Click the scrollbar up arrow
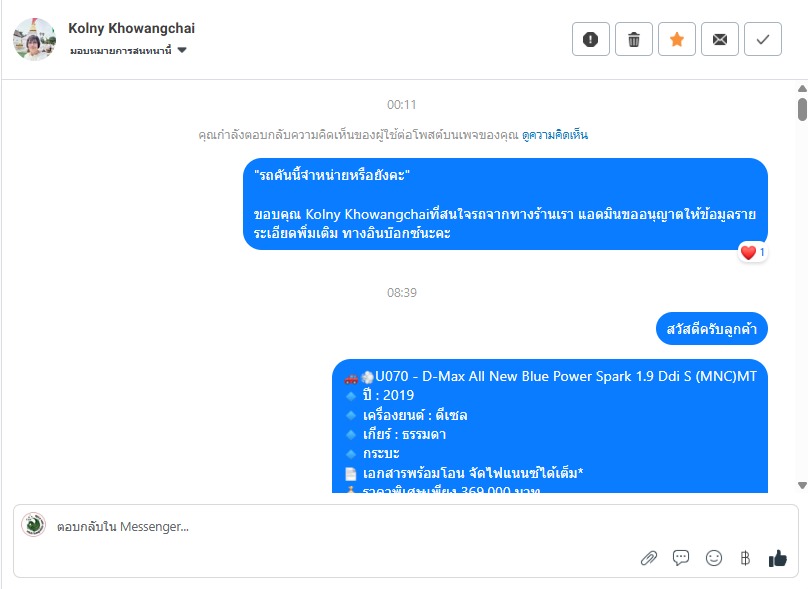This screenshot has height=589, width=808. pos(802,89)
